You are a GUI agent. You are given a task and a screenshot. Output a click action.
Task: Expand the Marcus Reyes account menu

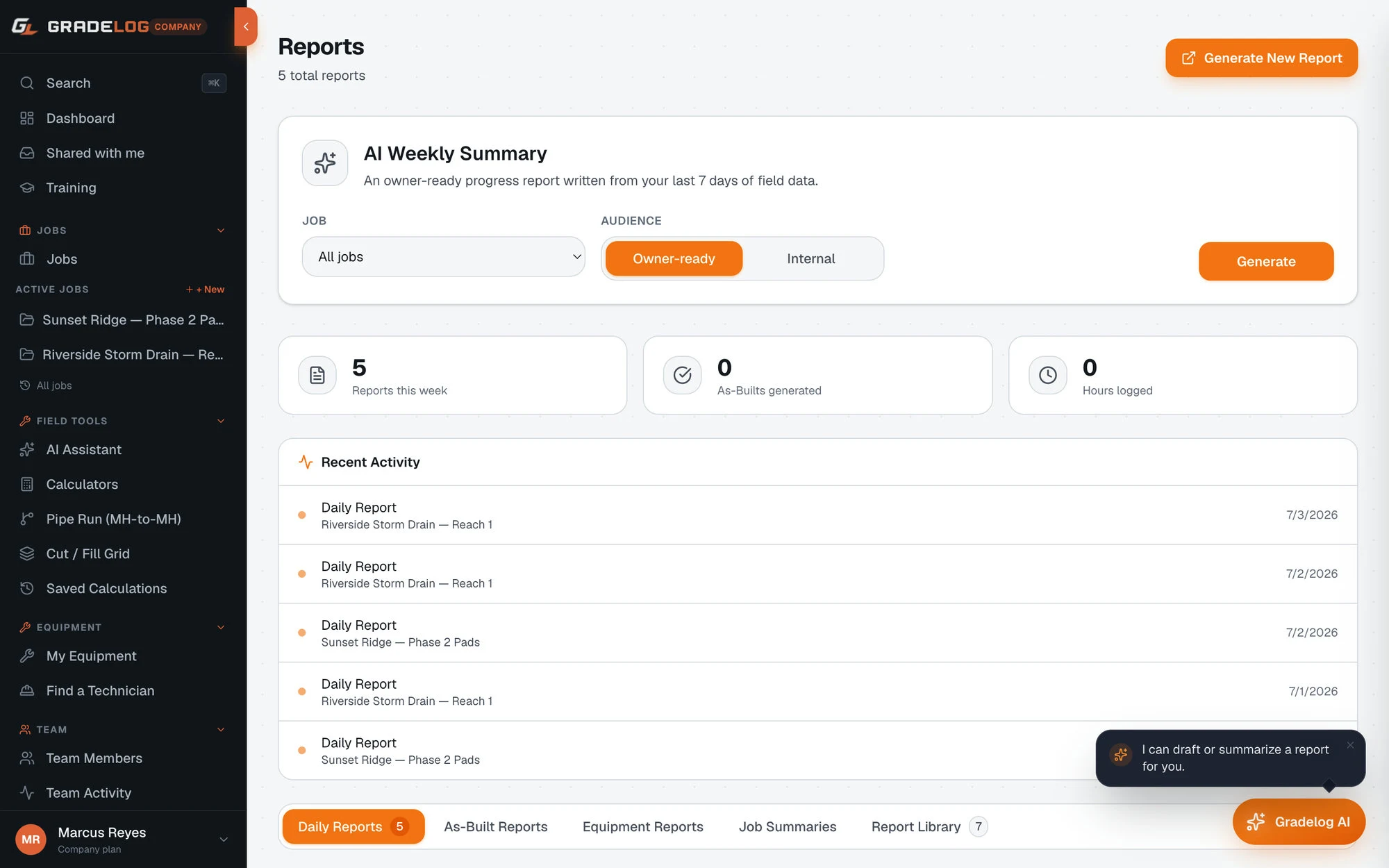pyautogui.click(x=224, y=840)
